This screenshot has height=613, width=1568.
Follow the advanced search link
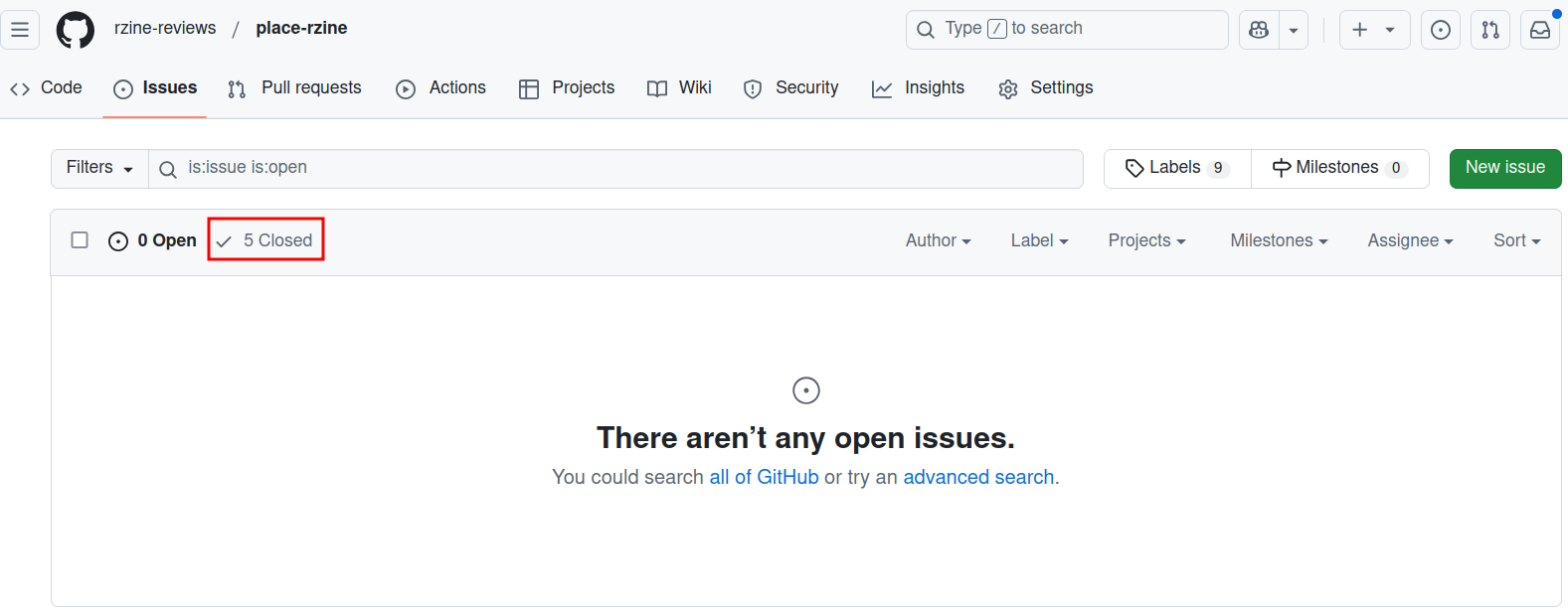tap(978, 478)
